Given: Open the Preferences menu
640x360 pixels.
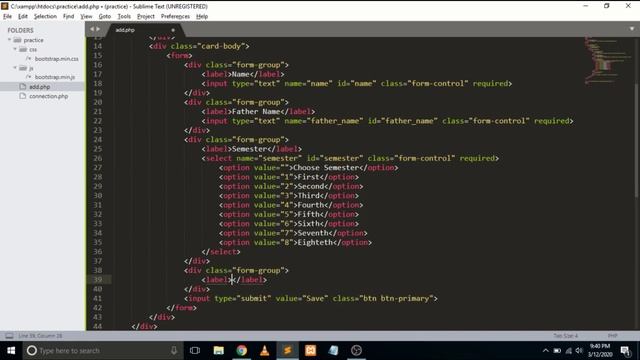Looking at the screenshot, I should [175, 16].
